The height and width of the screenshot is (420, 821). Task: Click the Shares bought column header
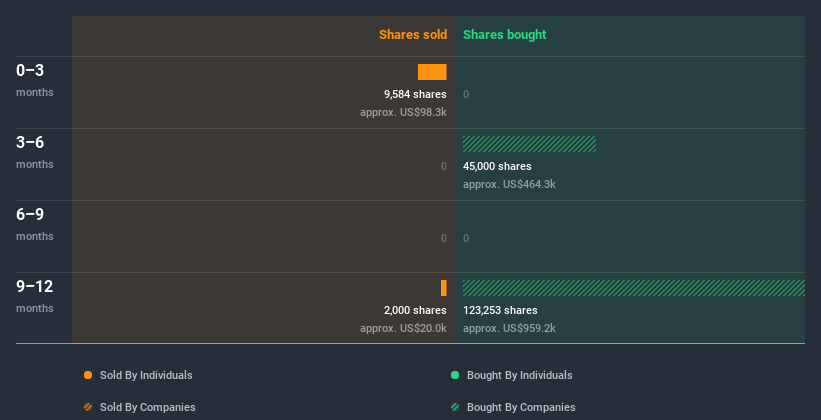coord(505,35)
